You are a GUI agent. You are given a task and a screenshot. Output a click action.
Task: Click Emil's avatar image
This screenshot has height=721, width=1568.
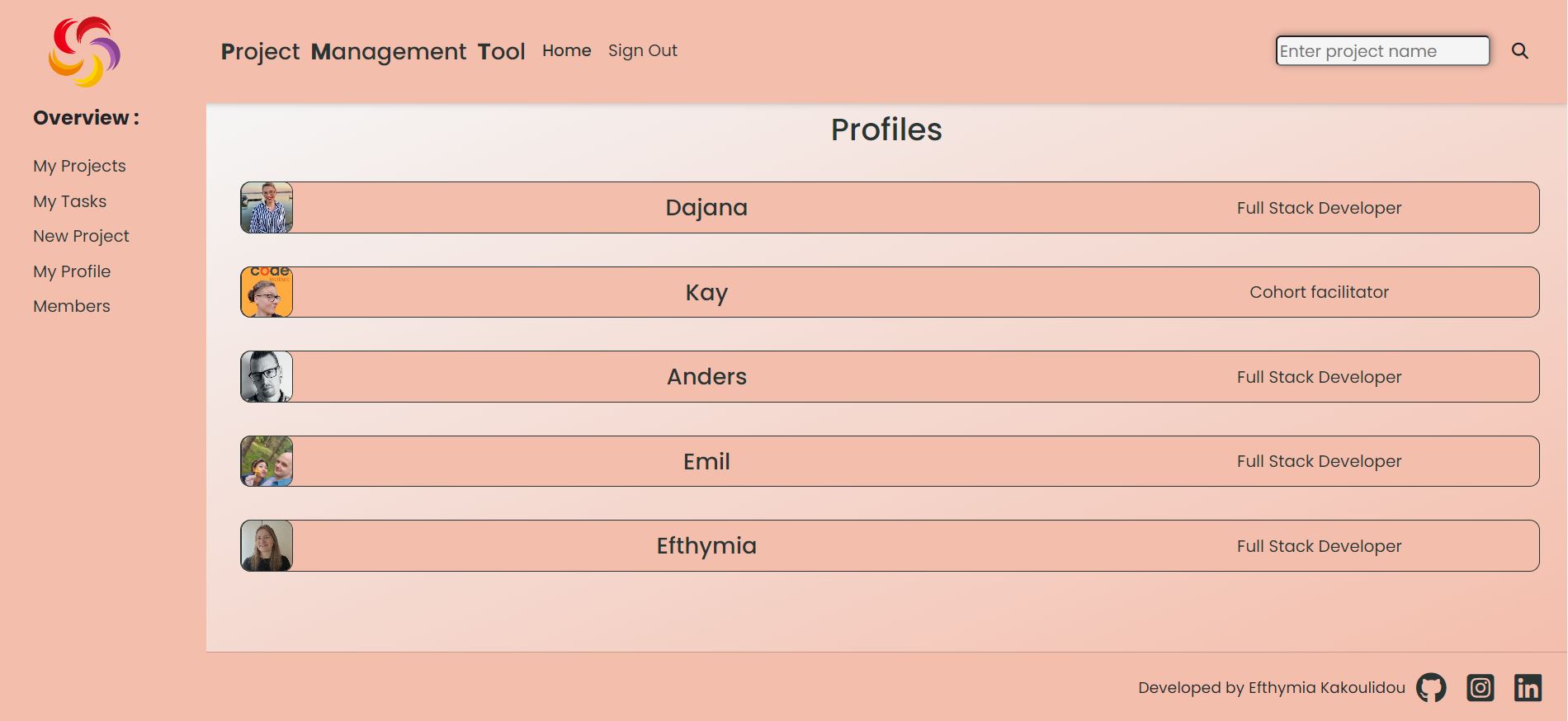point(266,461)
